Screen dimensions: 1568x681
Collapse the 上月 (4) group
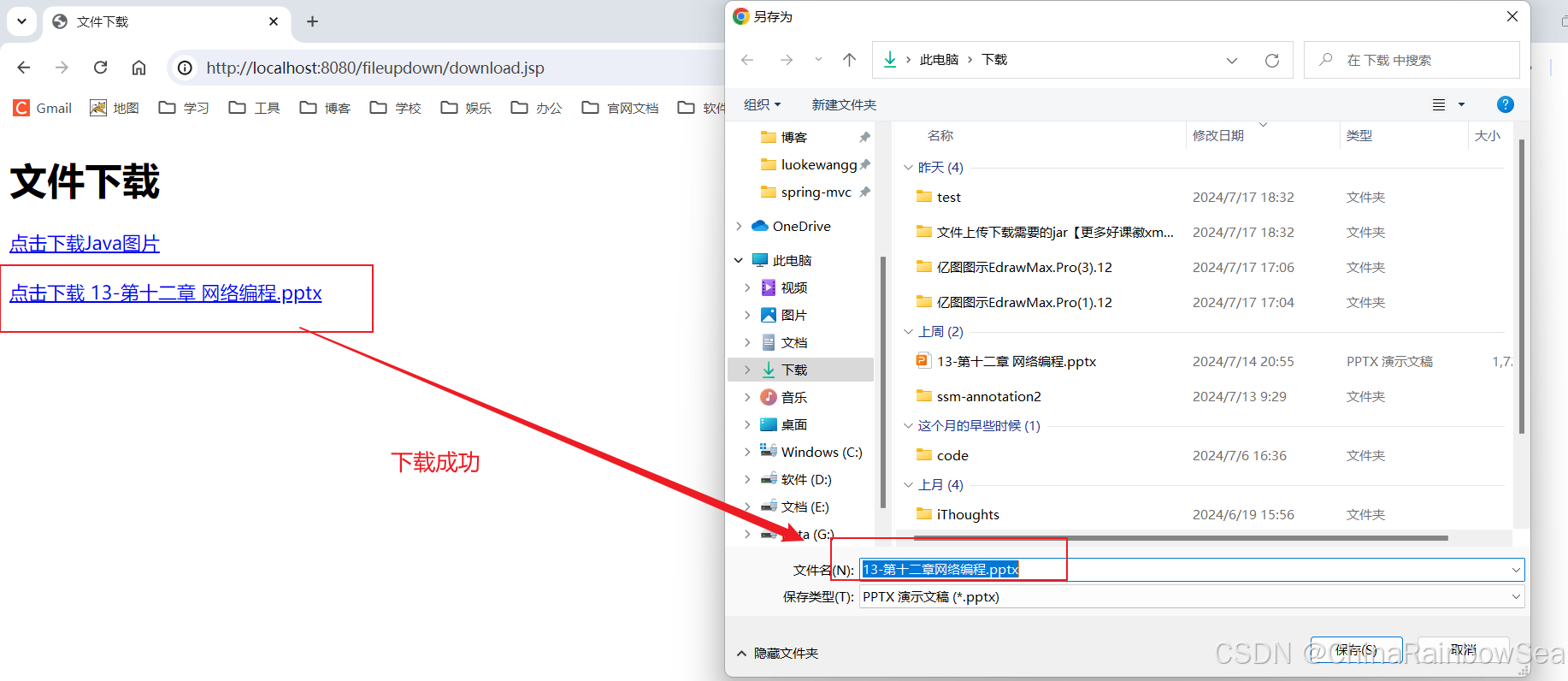pyautogui.click(x=909, y=485)
